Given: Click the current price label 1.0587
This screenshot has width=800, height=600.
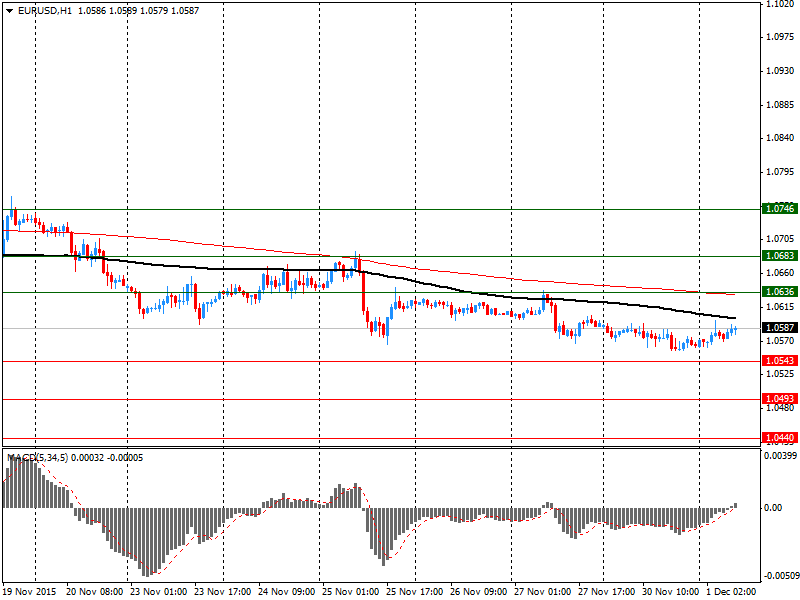Looking at the screenshot, I should pos(780,328).
